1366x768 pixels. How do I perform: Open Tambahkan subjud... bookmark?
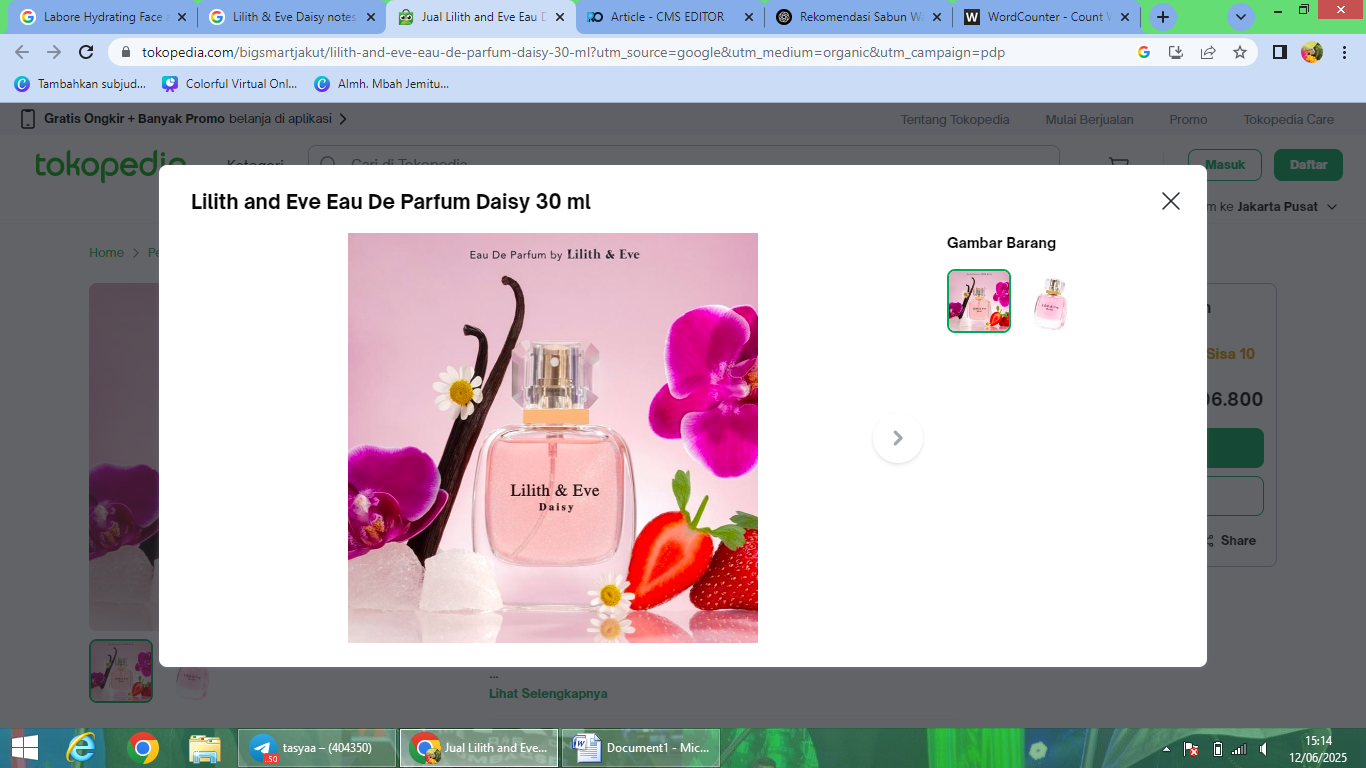click(80, 84)
